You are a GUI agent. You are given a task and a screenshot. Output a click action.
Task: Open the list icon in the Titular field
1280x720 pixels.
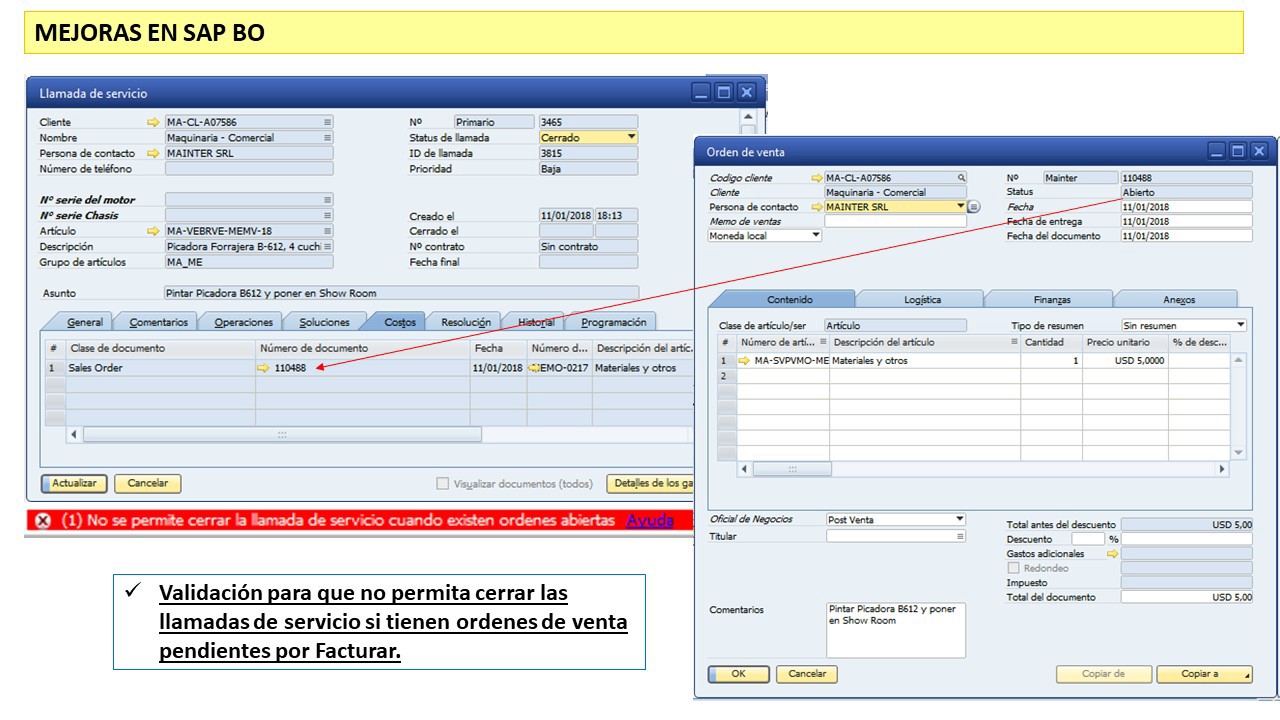pyautogui.click(x=961, y=536)
